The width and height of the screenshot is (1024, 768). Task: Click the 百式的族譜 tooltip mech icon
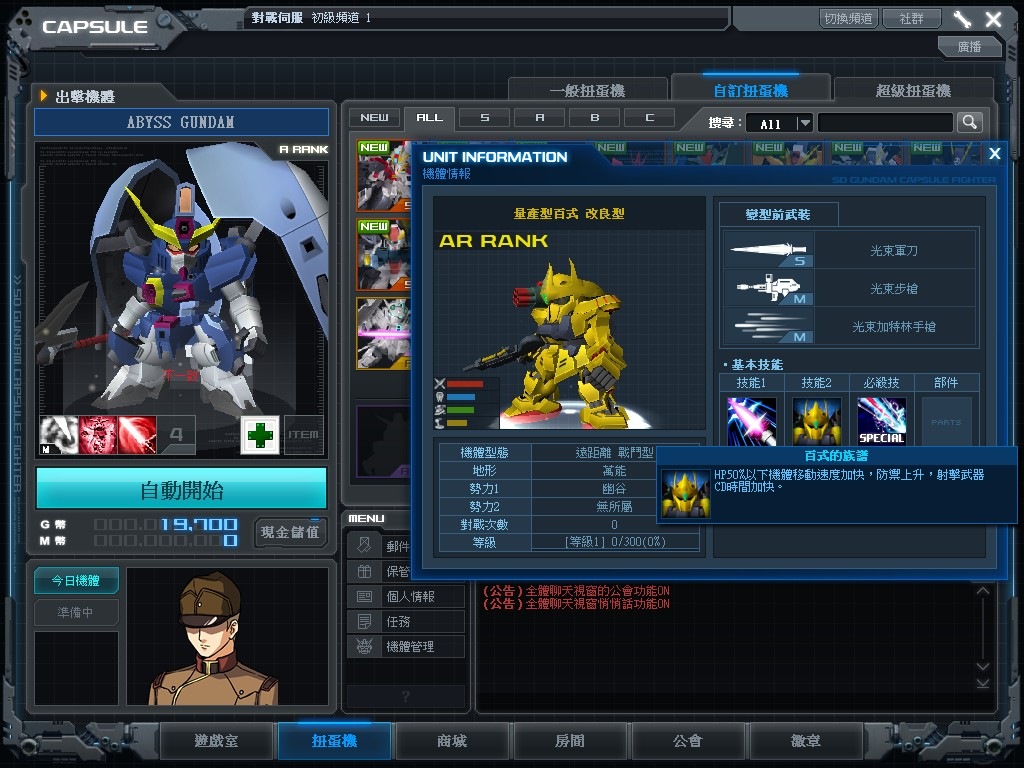pos(685,494)
